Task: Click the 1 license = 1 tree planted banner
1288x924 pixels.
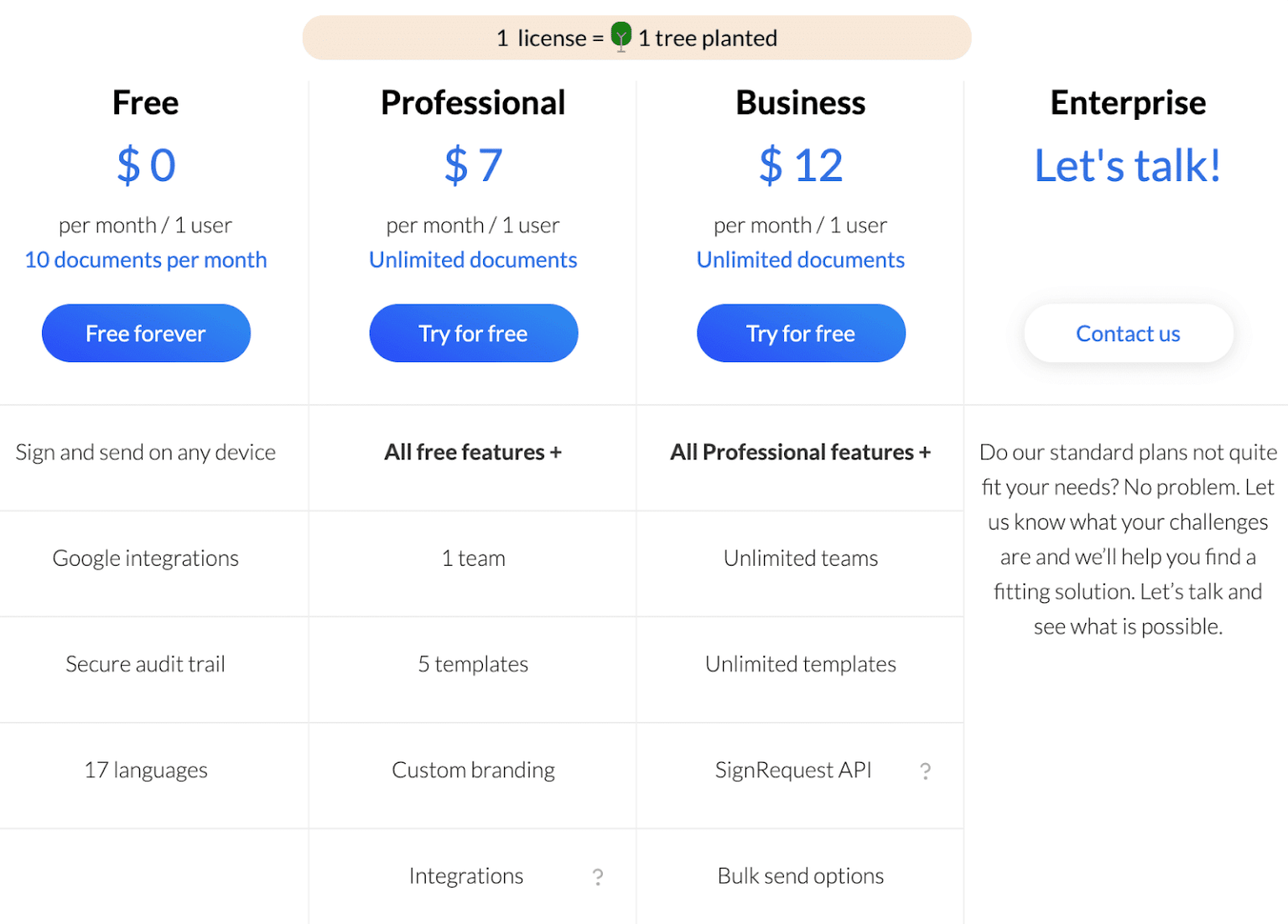Action: tap(637, 37)
